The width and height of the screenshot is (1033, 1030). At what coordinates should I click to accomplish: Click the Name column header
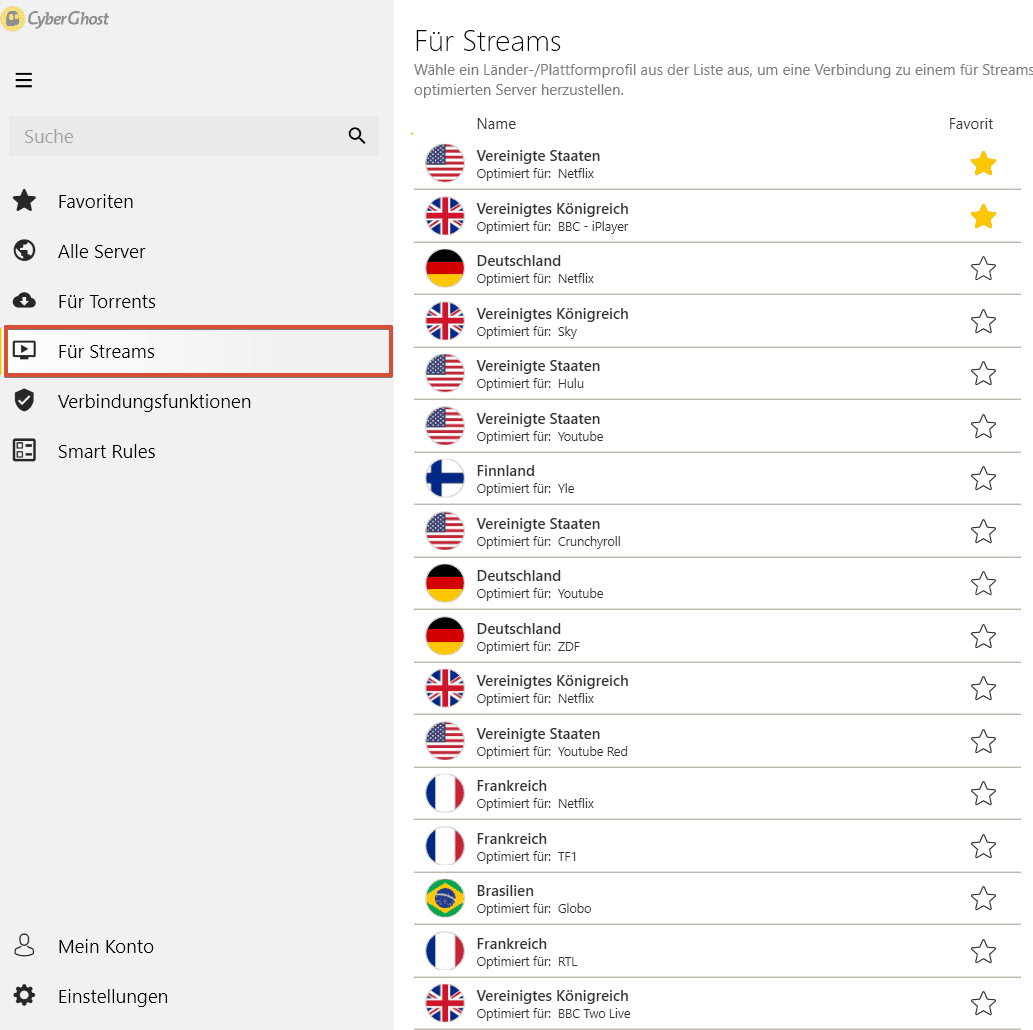pos(496,124)
